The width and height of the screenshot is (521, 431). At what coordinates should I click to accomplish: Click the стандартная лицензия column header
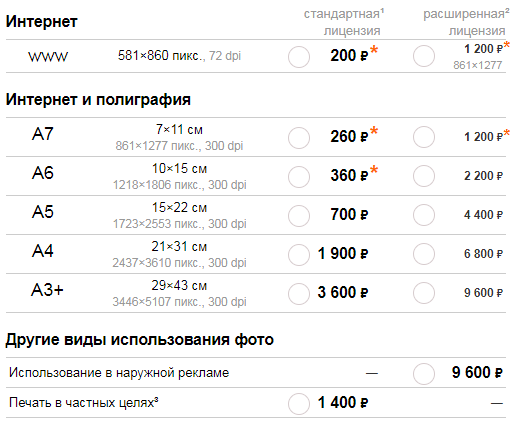pos(344,22)
